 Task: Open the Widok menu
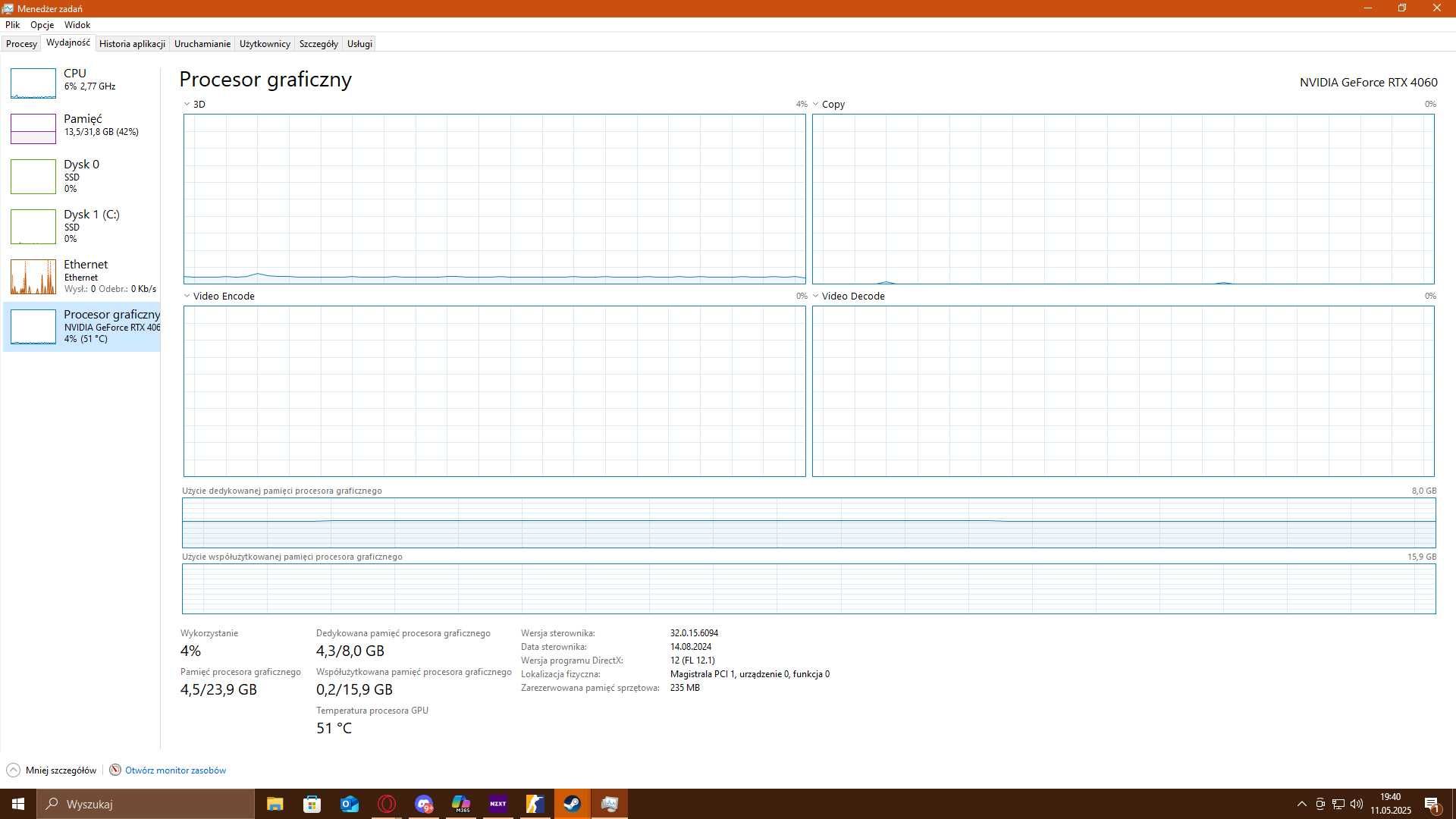77,25
